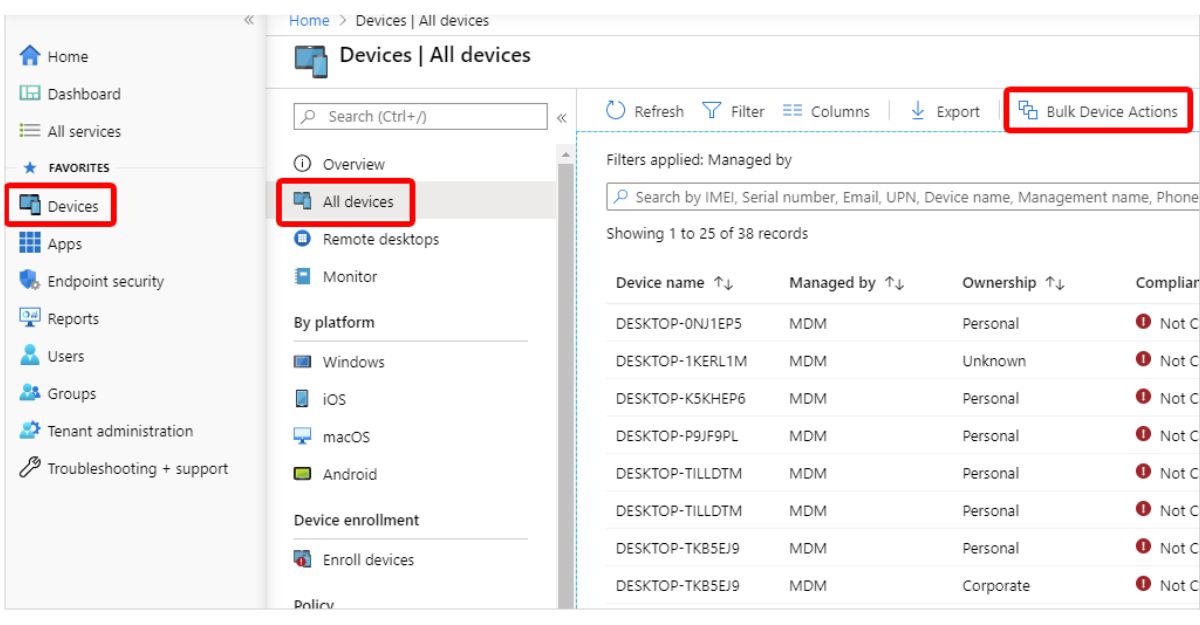Click the Filter funnel icon
The height and width of the screenshot is (625, 1200).
point(711,111)
